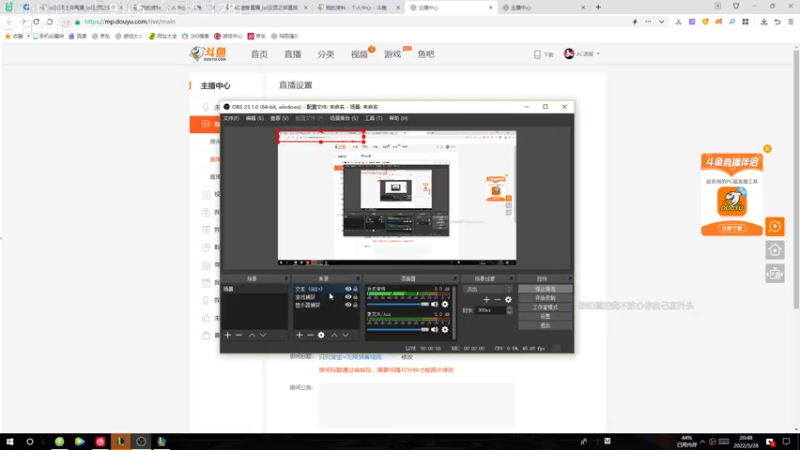Open the File (F) menu in OBS
This screenshot has height=450, width=800.
click(231, 118)
